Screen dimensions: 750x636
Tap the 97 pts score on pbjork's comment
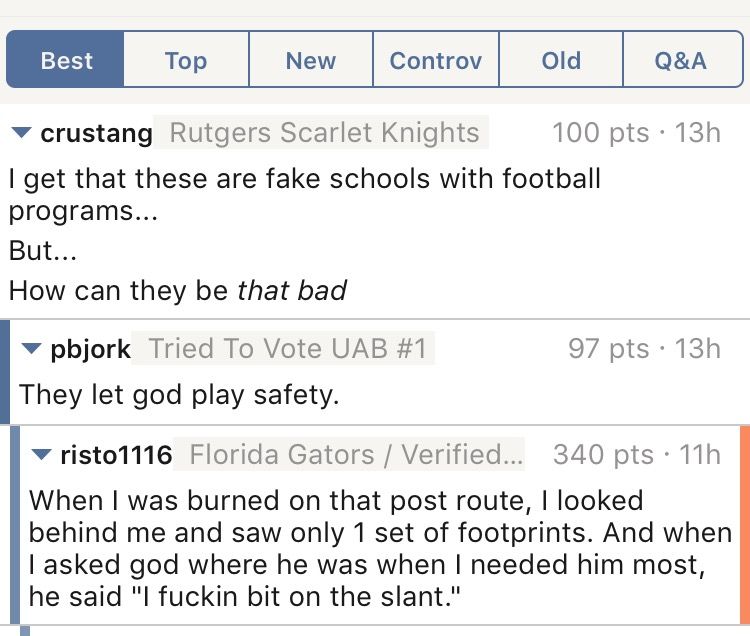click(x=608, y=349)
